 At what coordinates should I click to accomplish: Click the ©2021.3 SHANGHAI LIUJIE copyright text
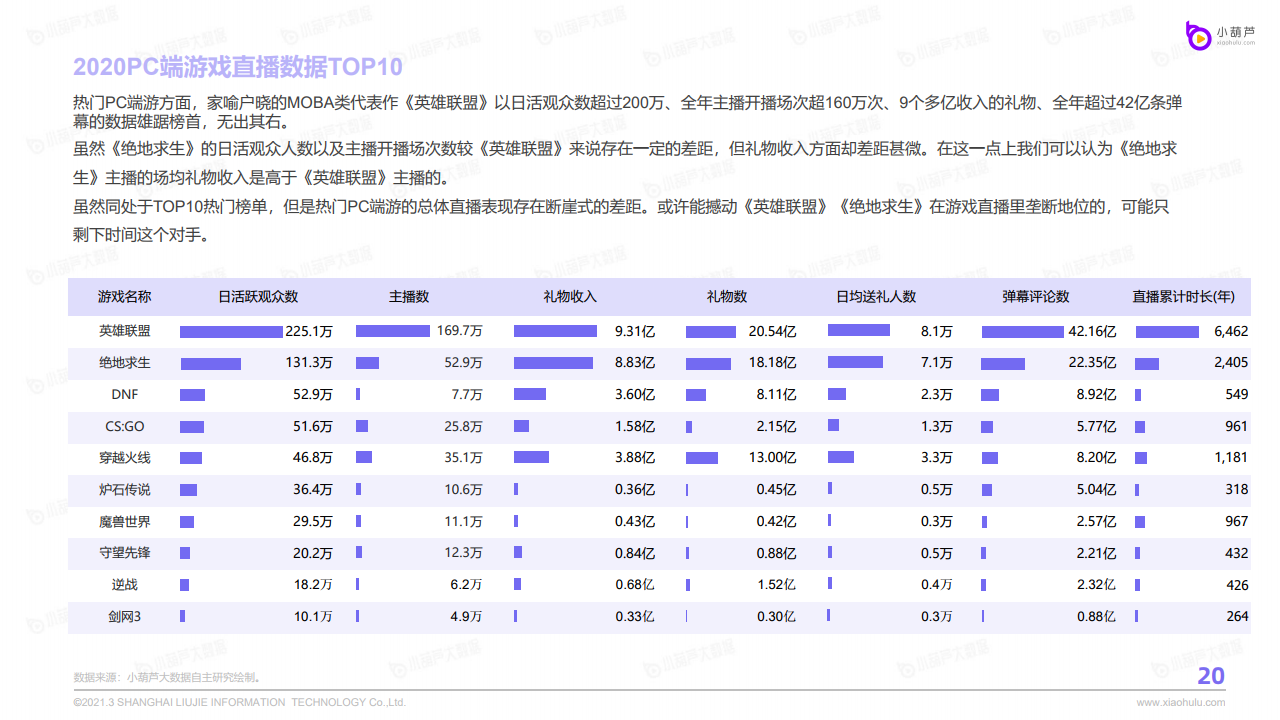click(x=240, y=702)
